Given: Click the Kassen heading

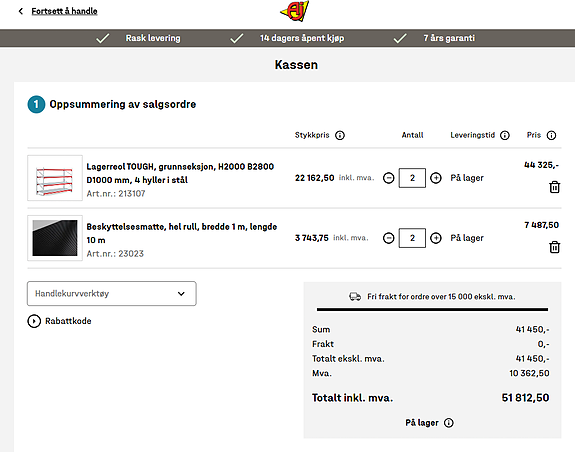Looking at the screenshot, I should click(x=296, y=65).
